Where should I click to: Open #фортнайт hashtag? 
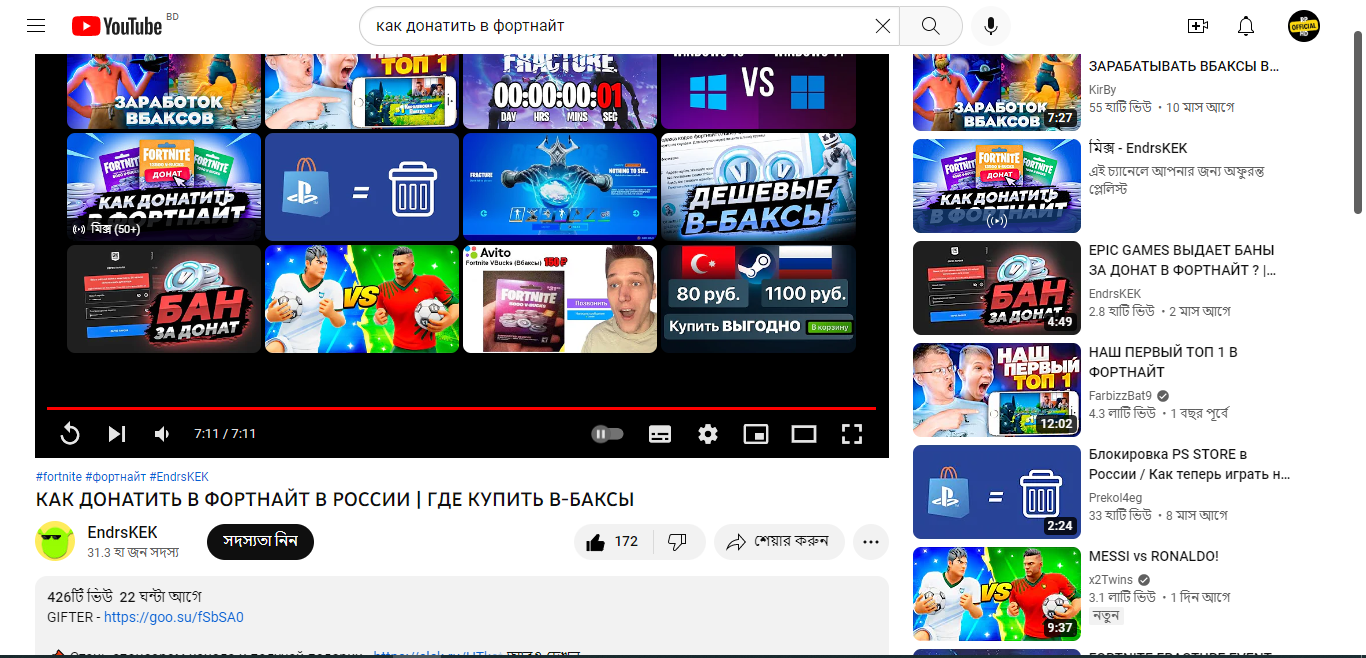[116, 477]
